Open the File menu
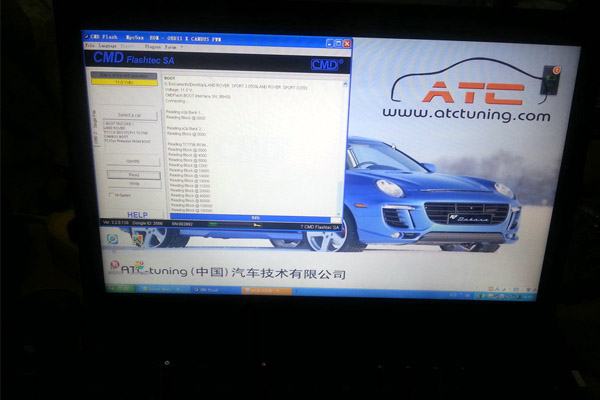 coord(90,45)
